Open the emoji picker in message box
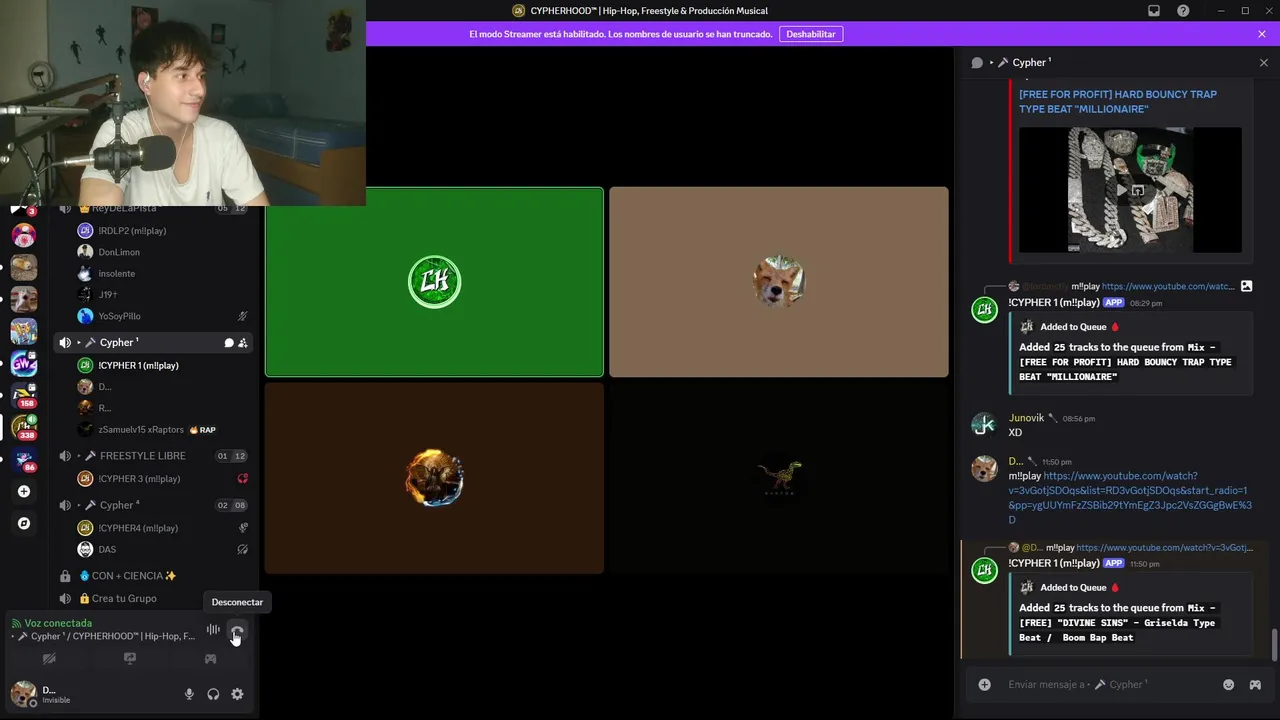The image size is (1280, 720). click(1229, 685)
